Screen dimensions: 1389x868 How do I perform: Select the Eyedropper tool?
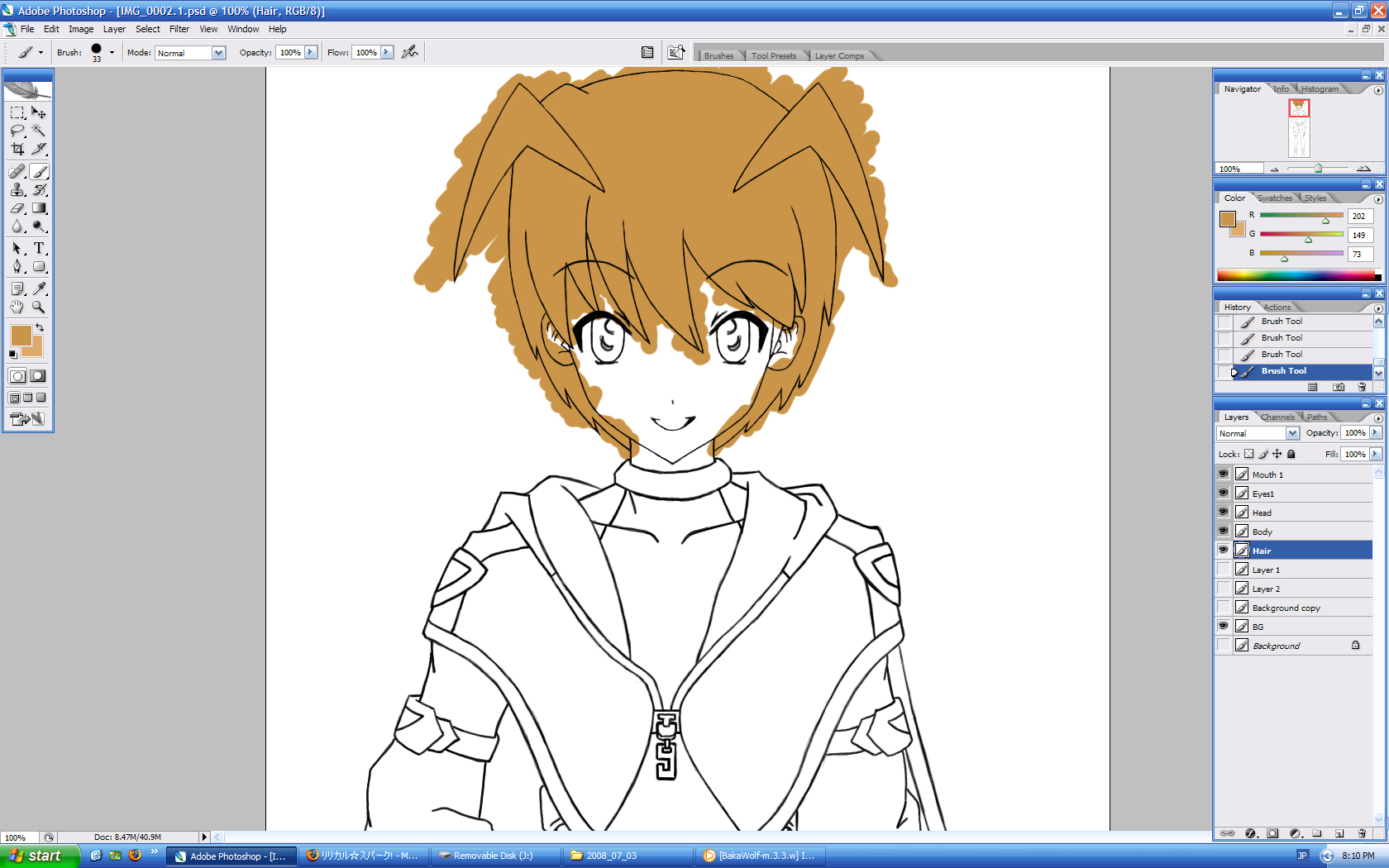(x=38, y=289)
